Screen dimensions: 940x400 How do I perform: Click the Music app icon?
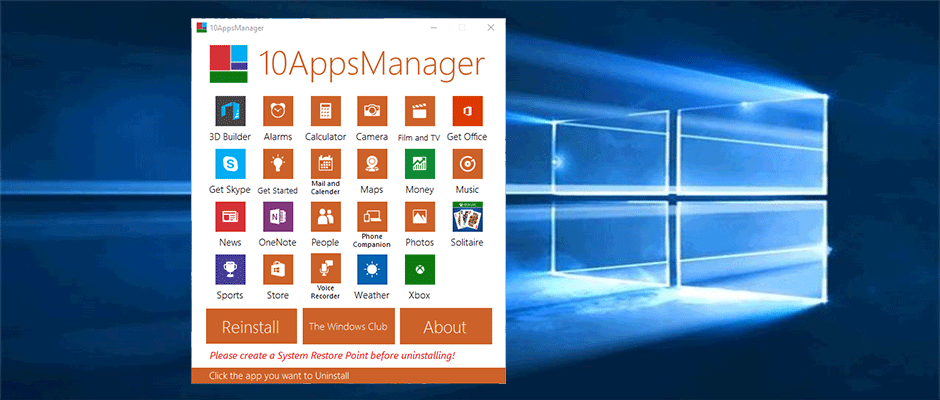tap(468, 164)
